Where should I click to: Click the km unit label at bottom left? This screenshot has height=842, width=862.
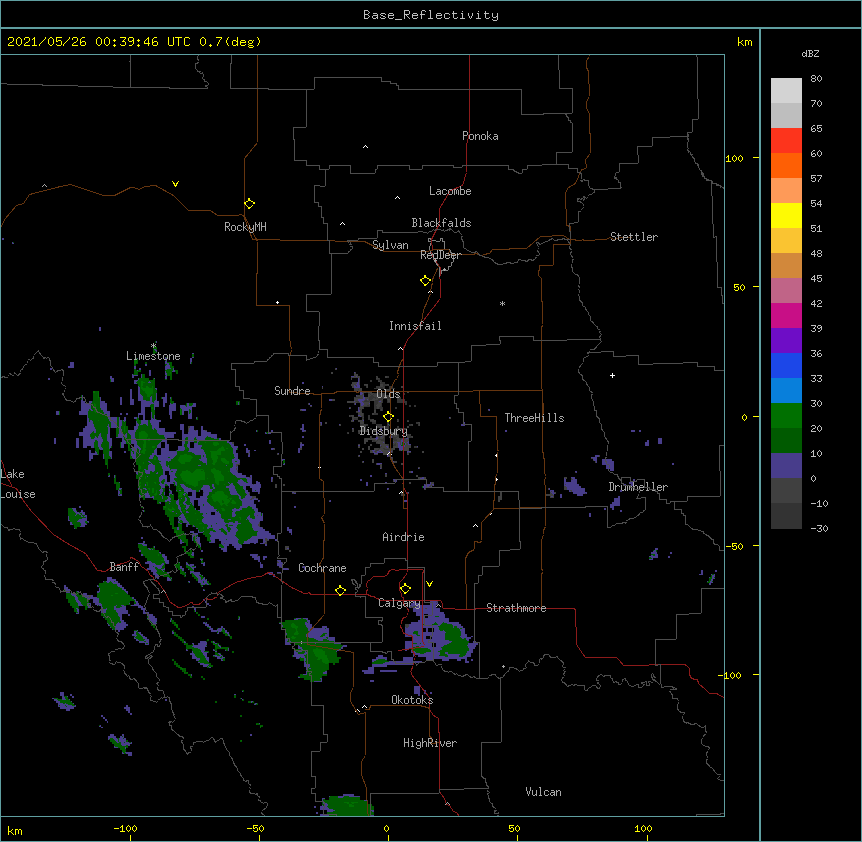click(15, 831)
